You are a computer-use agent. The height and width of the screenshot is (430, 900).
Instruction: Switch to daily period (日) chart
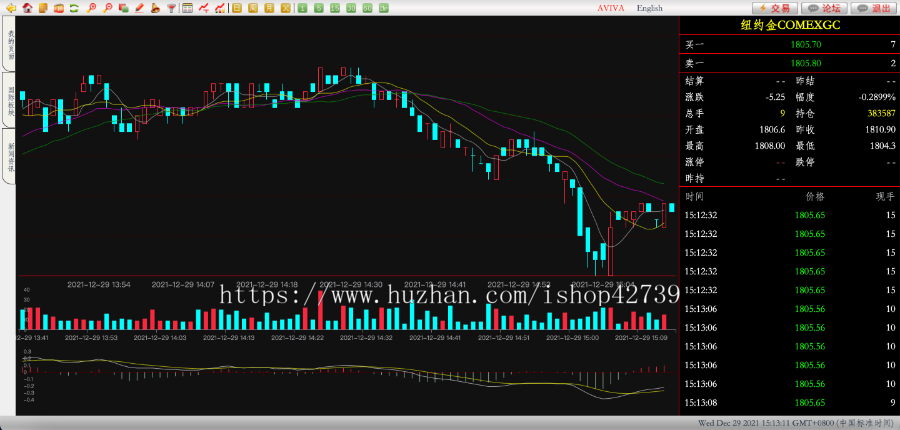click(236, 8)
